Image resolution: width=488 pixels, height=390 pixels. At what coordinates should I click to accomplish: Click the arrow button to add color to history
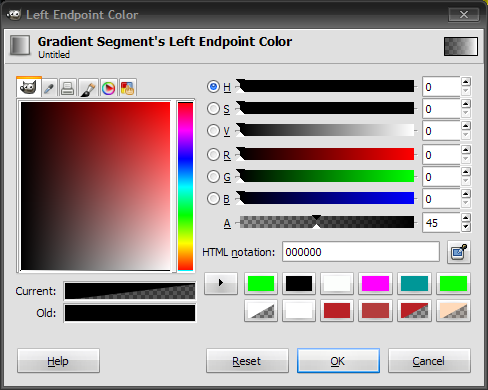pyautogui.click(x=221, y=283)
